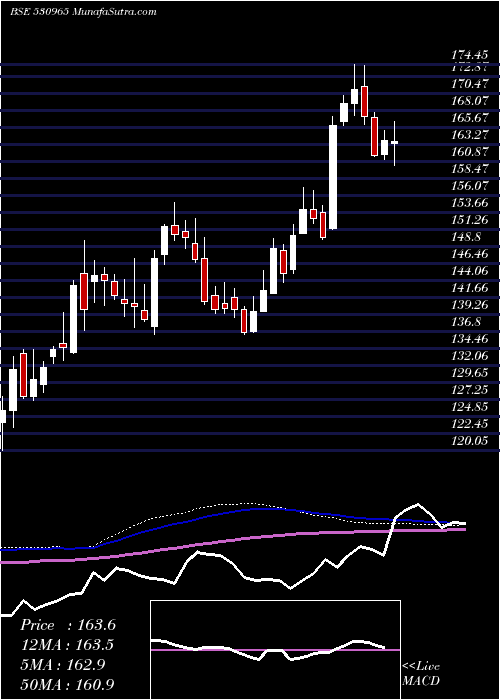Click the 120.05 price axis label
The width and height of the screenshot is (500, 700).
469,441
